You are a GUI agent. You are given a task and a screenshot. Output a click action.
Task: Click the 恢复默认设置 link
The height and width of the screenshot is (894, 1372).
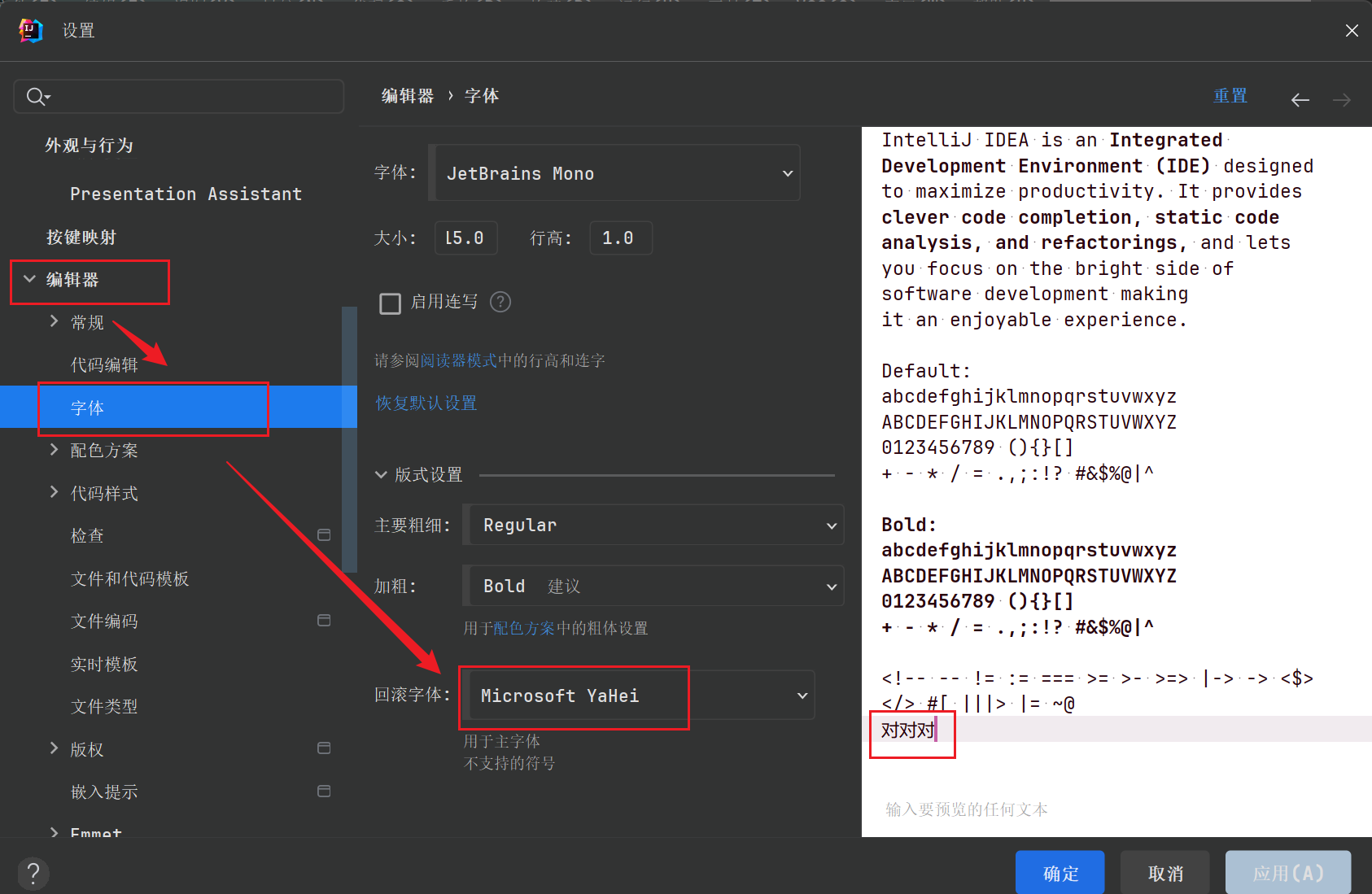pos(426,403)
